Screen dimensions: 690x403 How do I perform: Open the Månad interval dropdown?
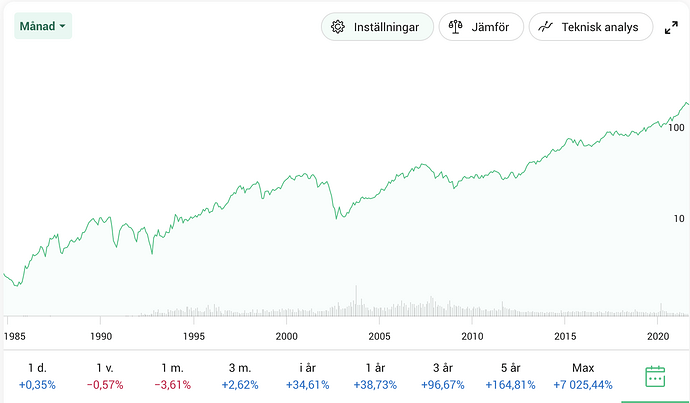point(43,26)
